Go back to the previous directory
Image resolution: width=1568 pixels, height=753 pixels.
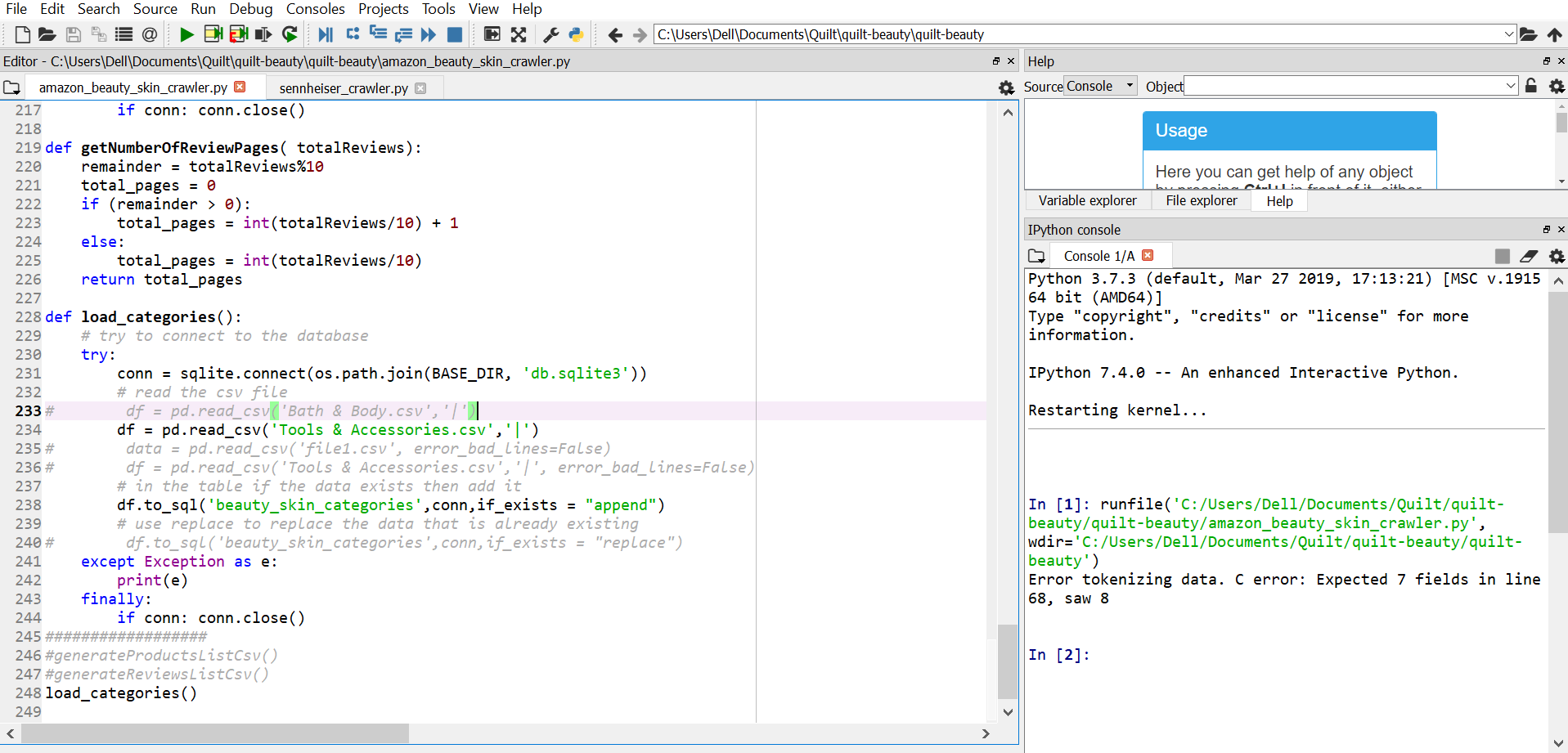pos(615,34)
